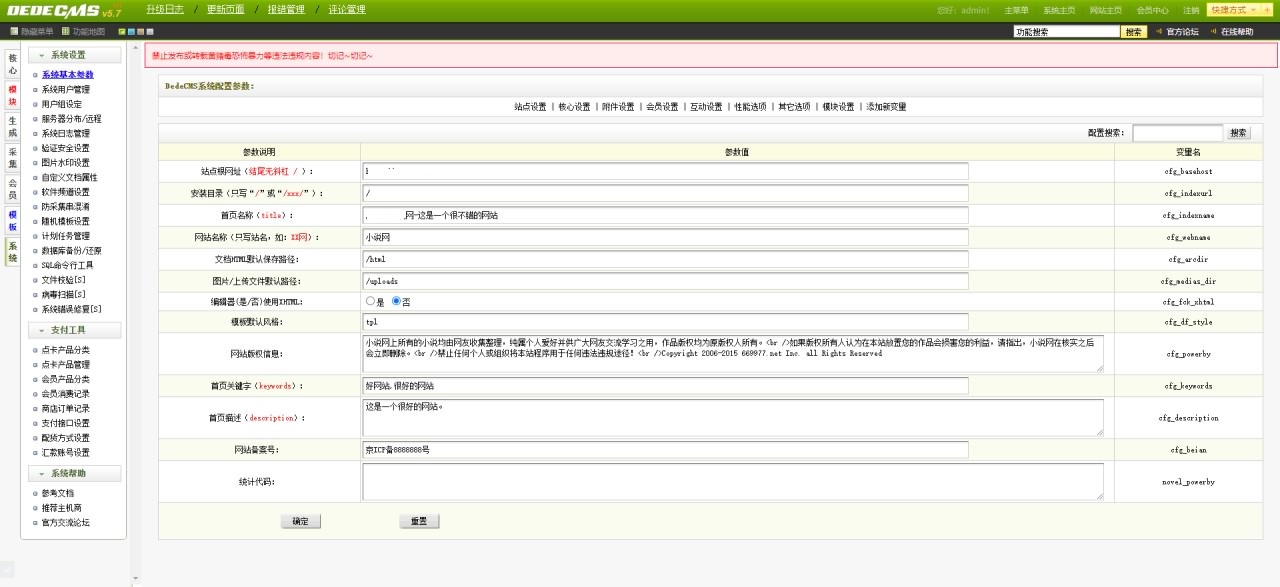1280x587 pixels.
Task: Select the green skin color square
Action: pos(122,32)
